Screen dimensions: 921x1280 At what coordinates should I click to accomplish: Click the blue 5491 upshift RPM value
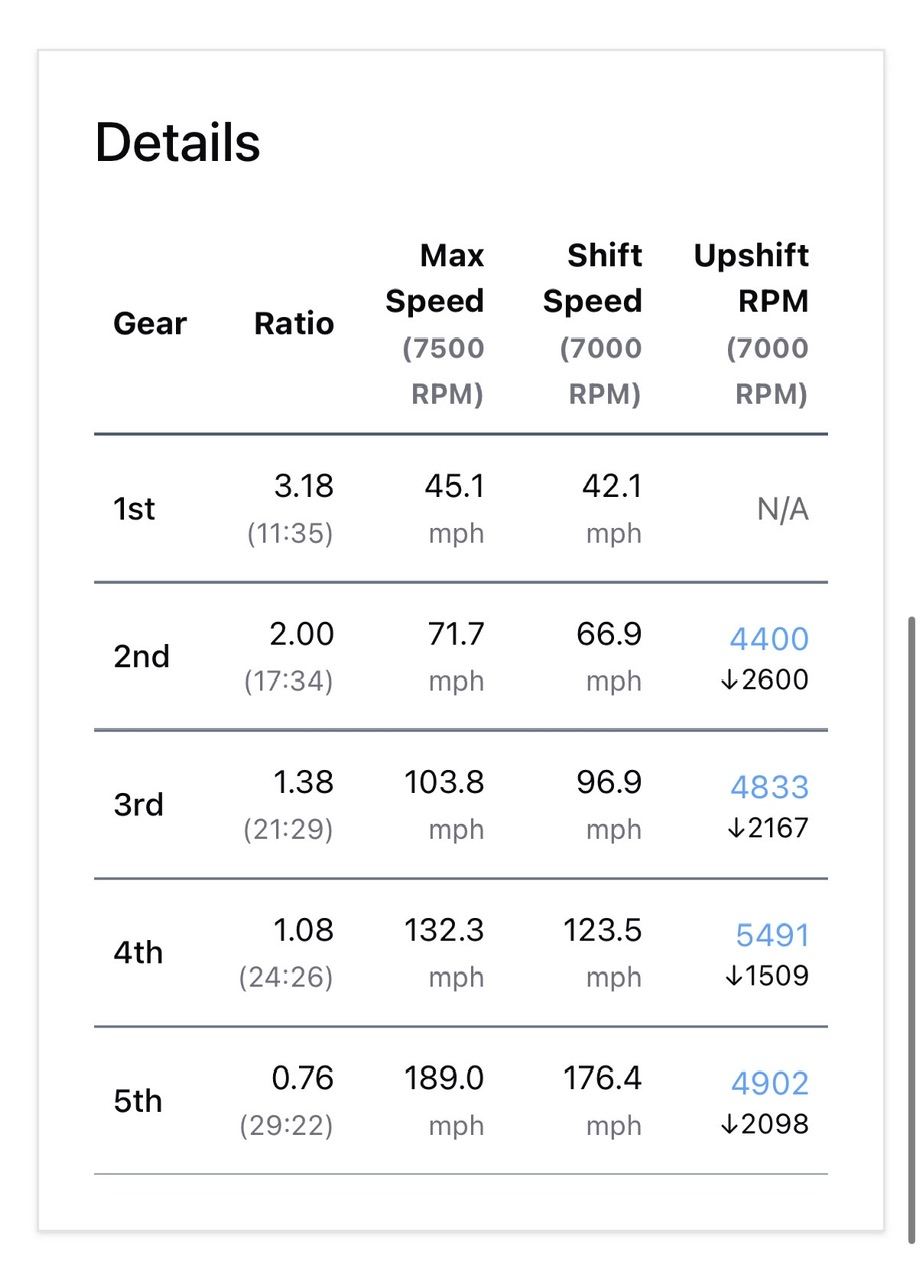coord(772,935)
